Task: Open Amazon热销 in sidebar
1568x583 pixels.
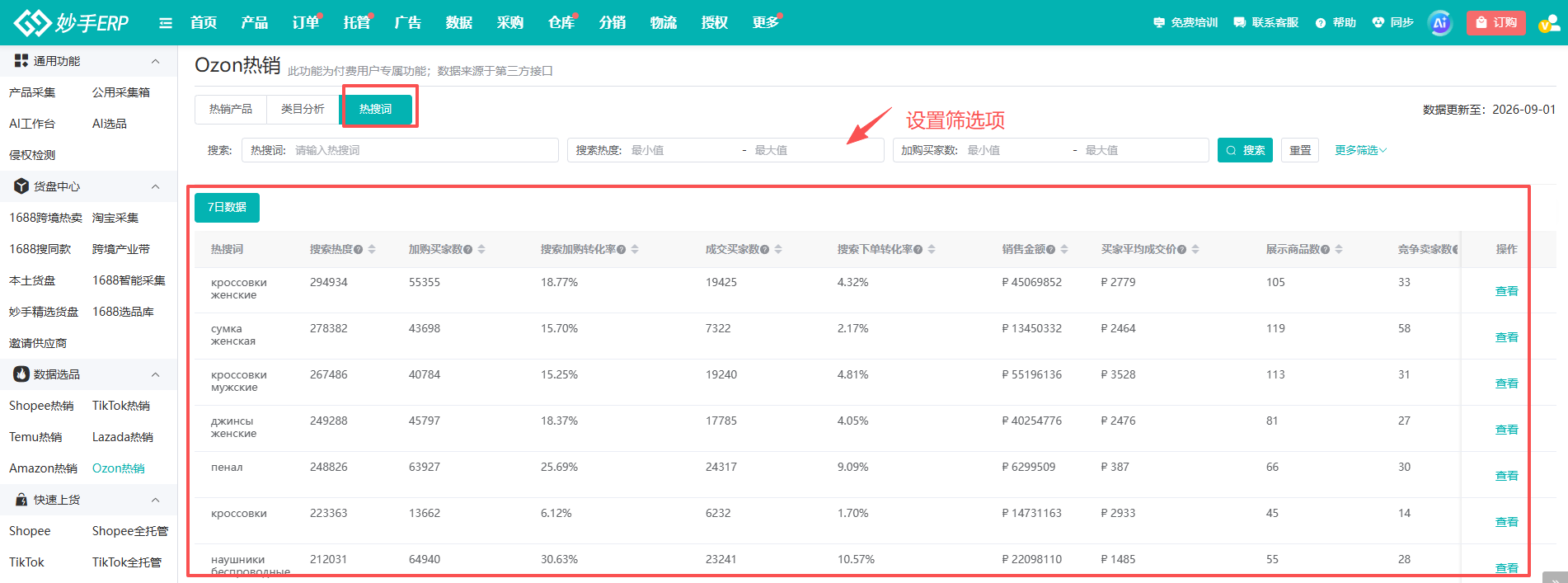Action: point(43,468)
